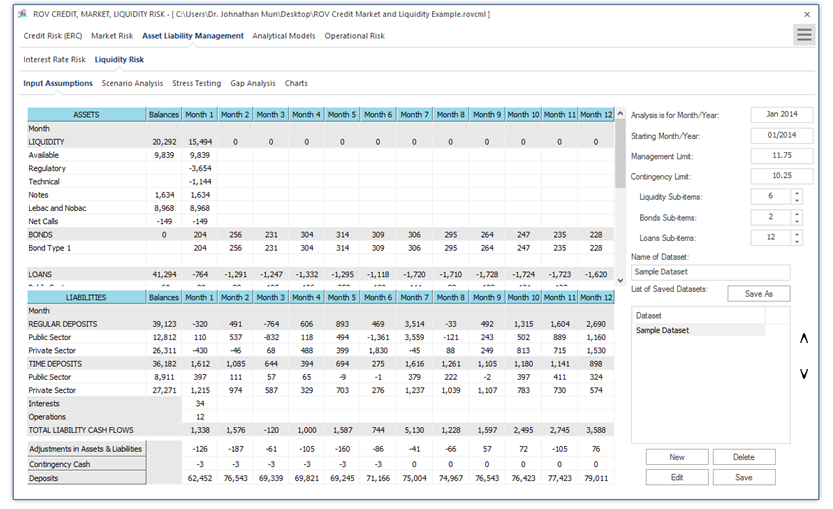Click the Loans Sub-items value box

tap(770, 237)
